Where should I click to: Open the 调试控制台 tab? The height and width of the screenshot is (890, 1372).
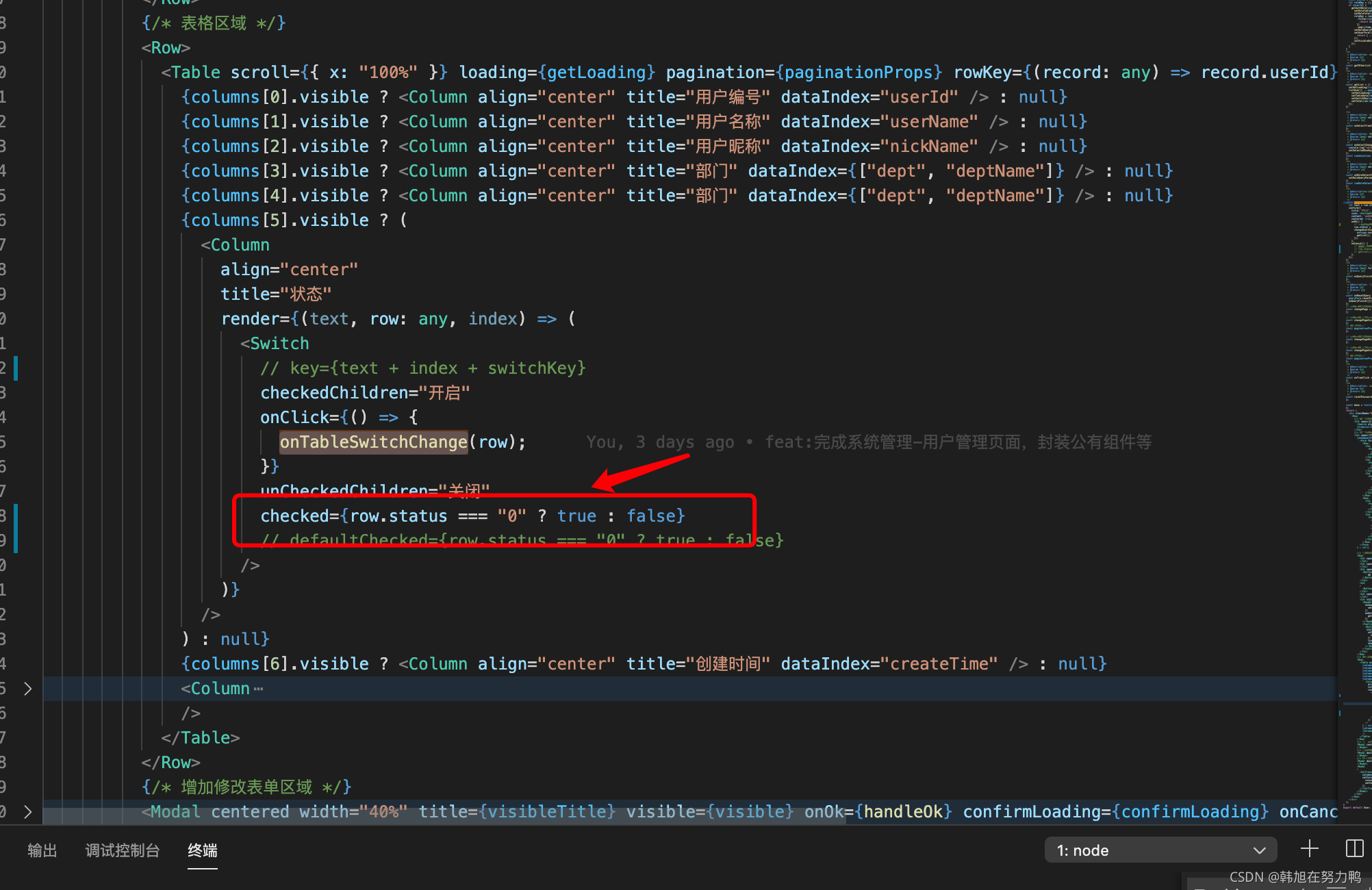click(123, 850)
